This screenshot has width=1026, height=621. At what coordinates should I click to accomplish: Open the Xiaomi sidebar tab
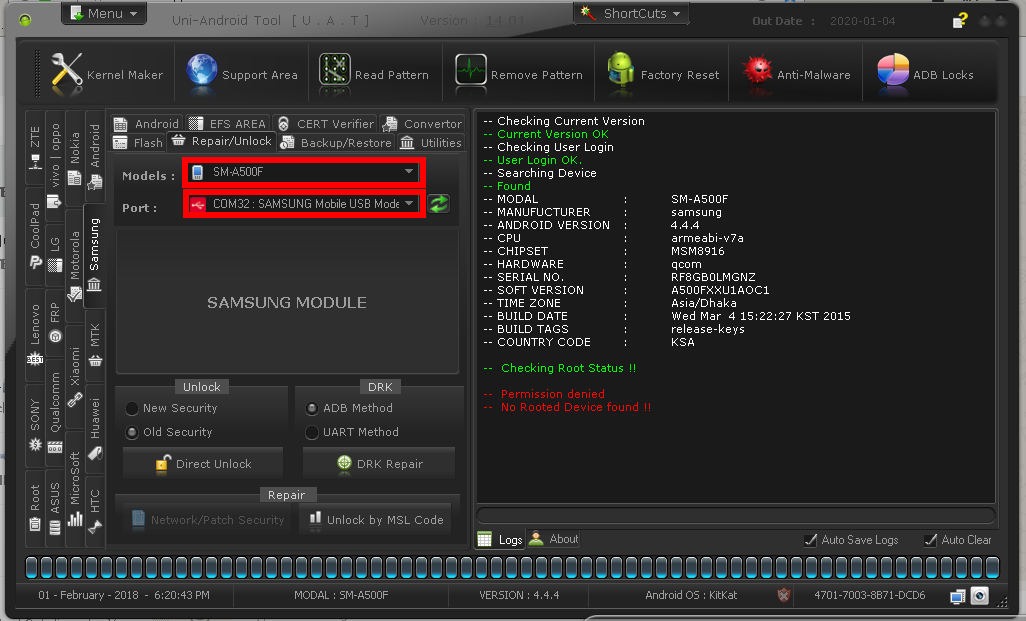tap(75, 376)
